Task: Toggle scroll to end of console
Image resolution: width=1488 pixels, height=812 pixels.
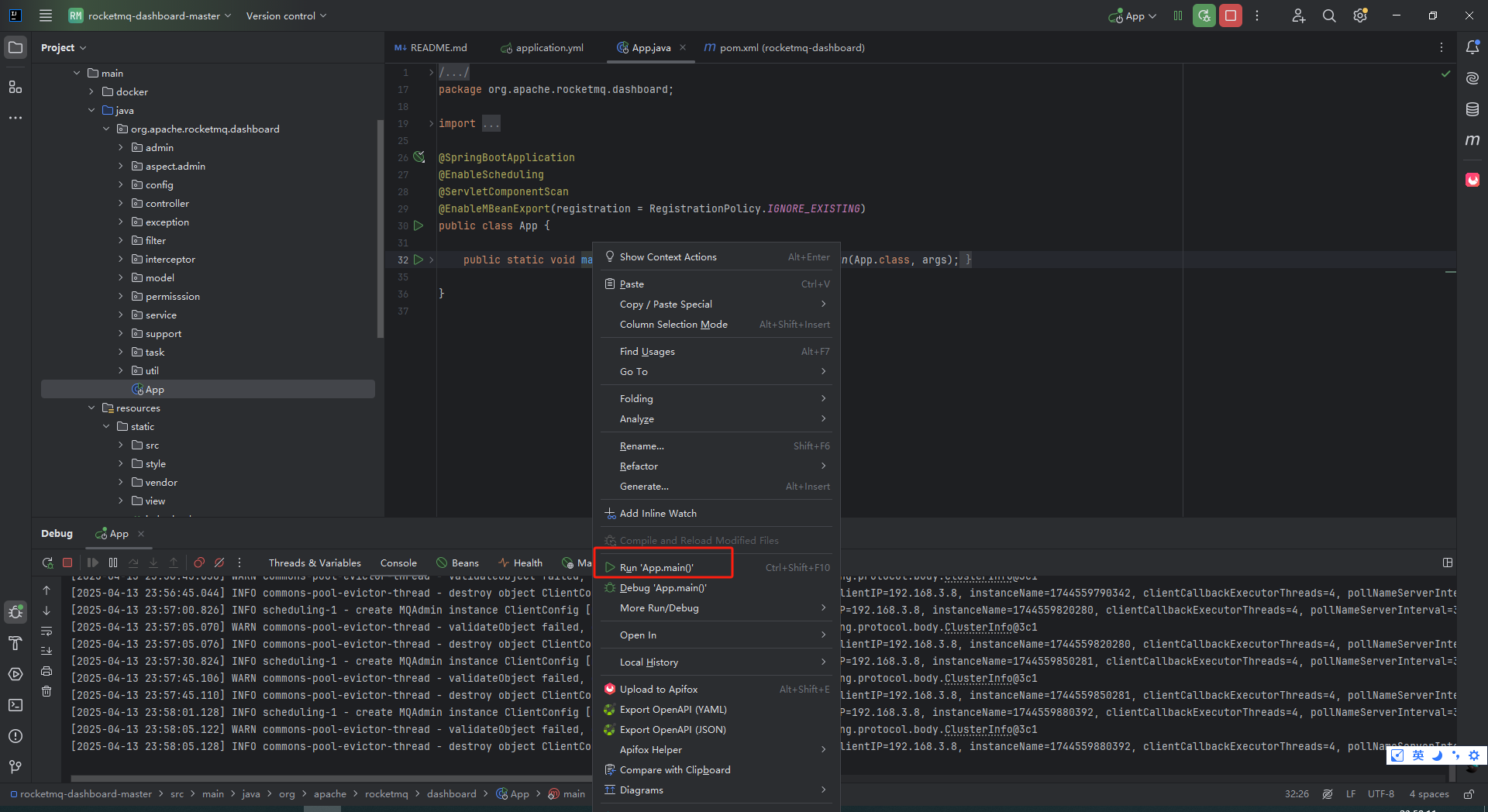Action: point(46,651)
